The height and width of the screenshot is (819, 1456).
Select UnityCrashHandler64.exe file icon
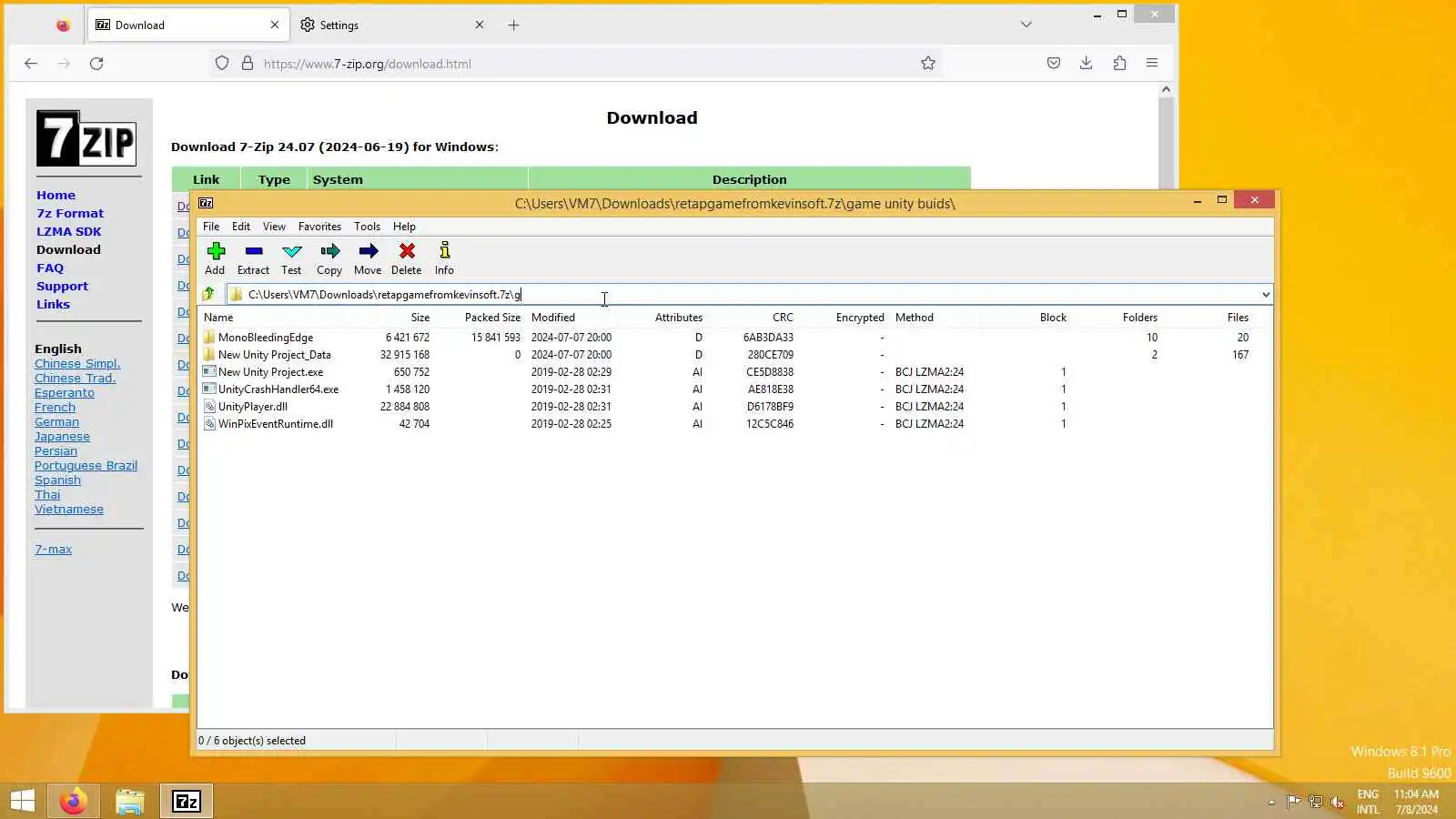click(x=209, y=389)
